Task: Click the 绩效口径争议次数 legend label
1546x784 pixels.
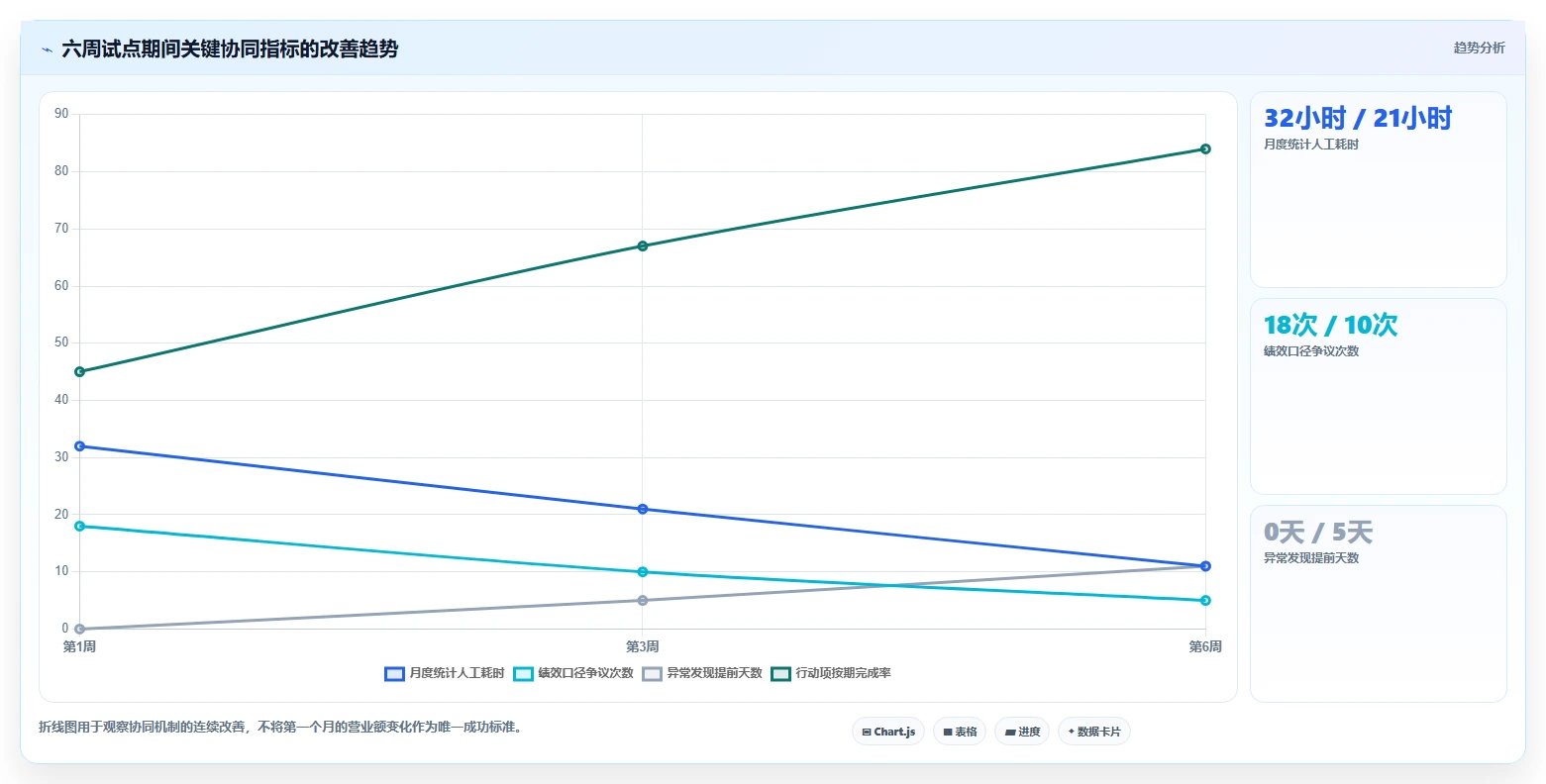Action: coord(585,673)
